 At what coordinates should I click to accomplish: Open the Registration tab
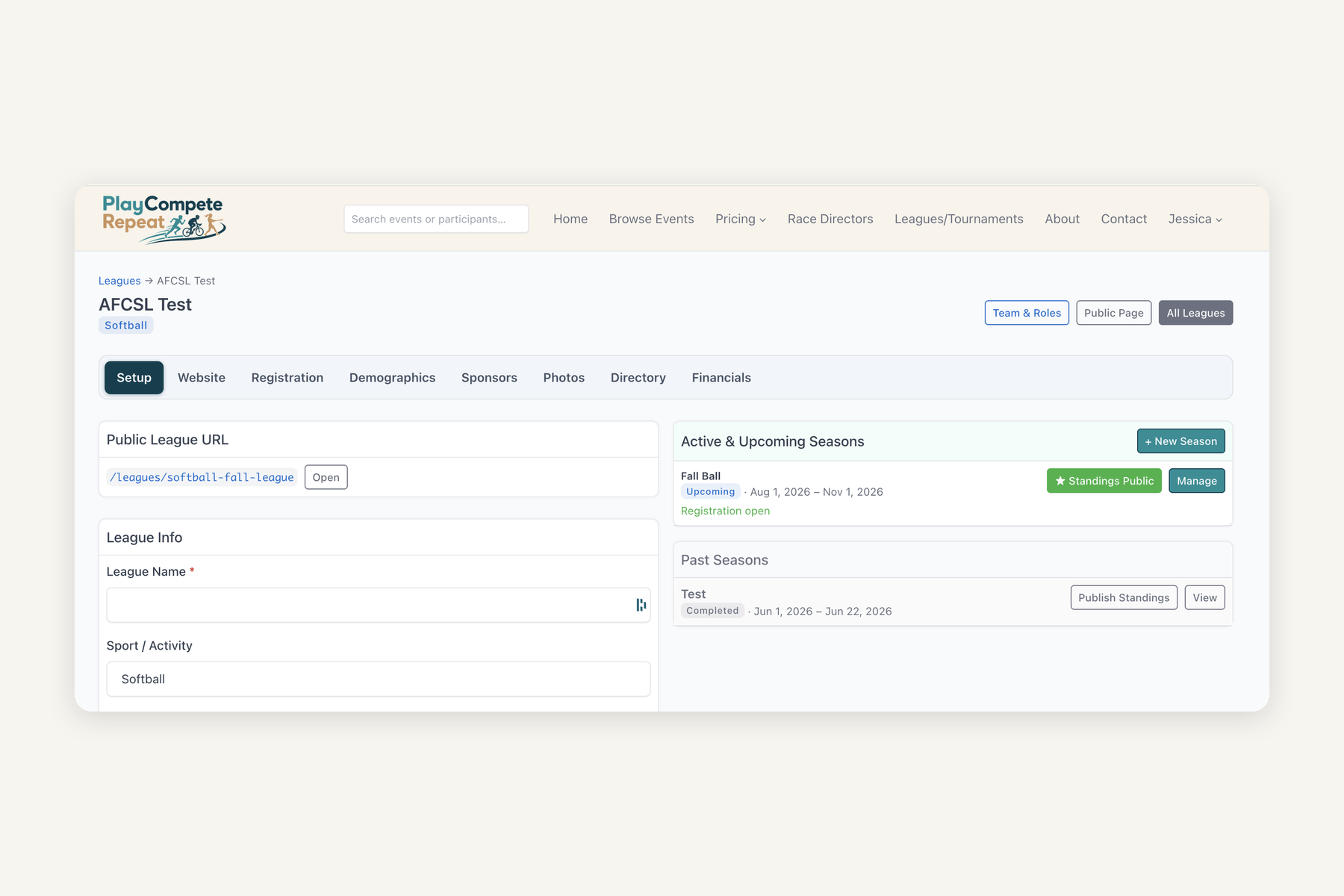click(287, 378)
